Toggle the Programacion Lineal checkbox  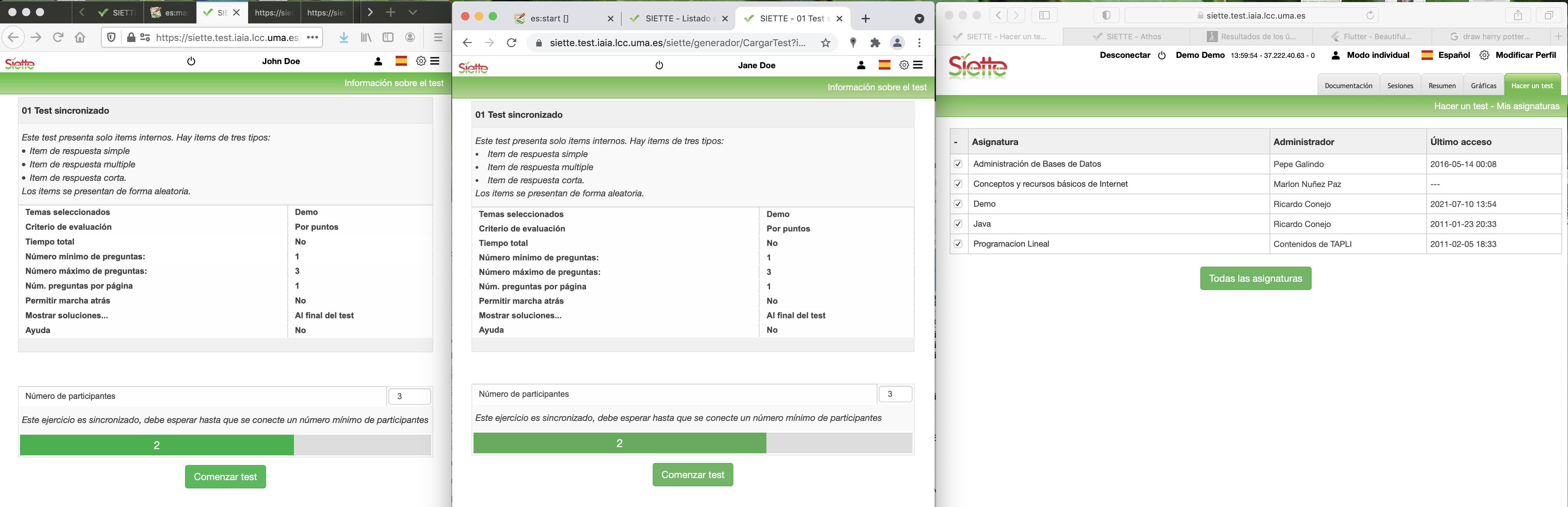coord(958,244)
